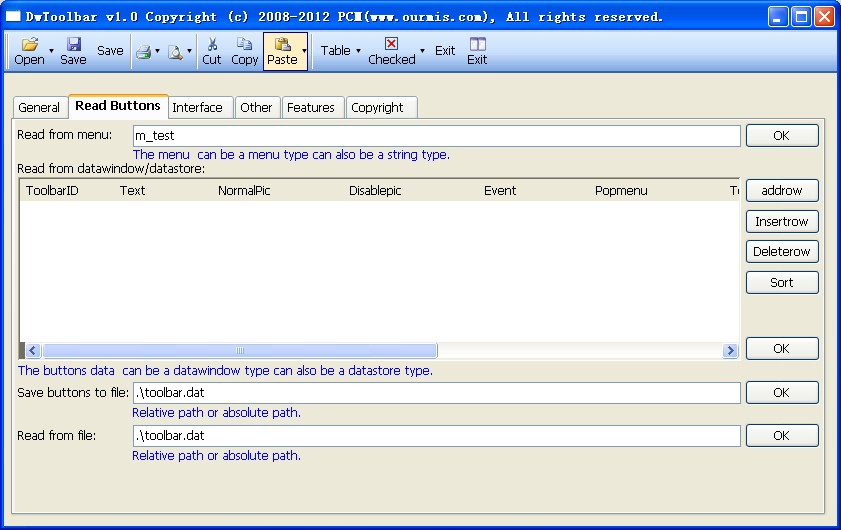Click the Save floppy disk icon
The height and width of the screenshot is (530, 841).
point(73,44)
